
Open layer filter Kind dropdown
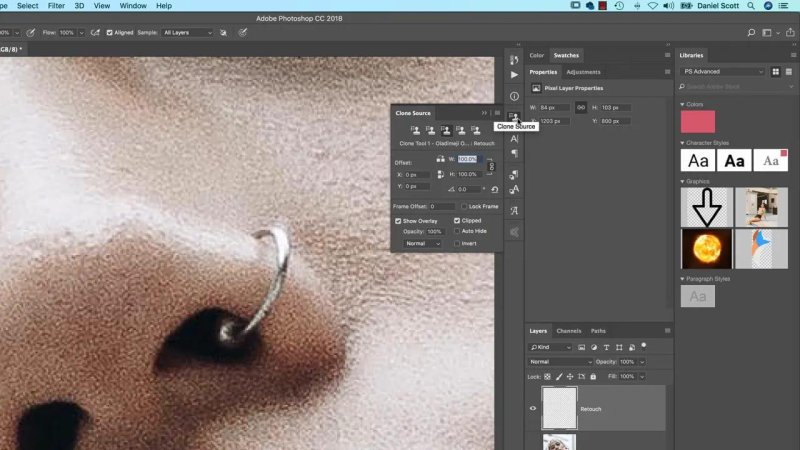pos(551,347)
